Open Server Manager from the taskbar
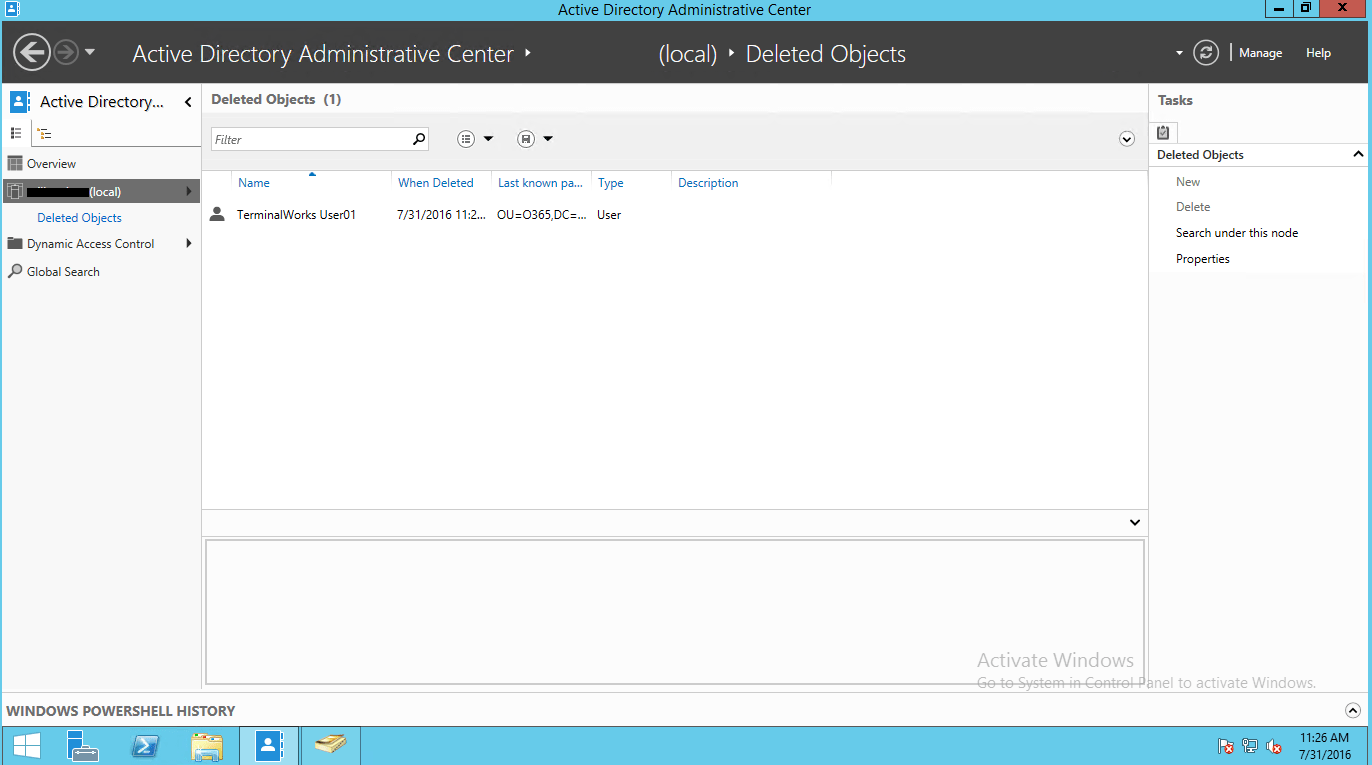The image size is (1372, 765). coord(82,745)
